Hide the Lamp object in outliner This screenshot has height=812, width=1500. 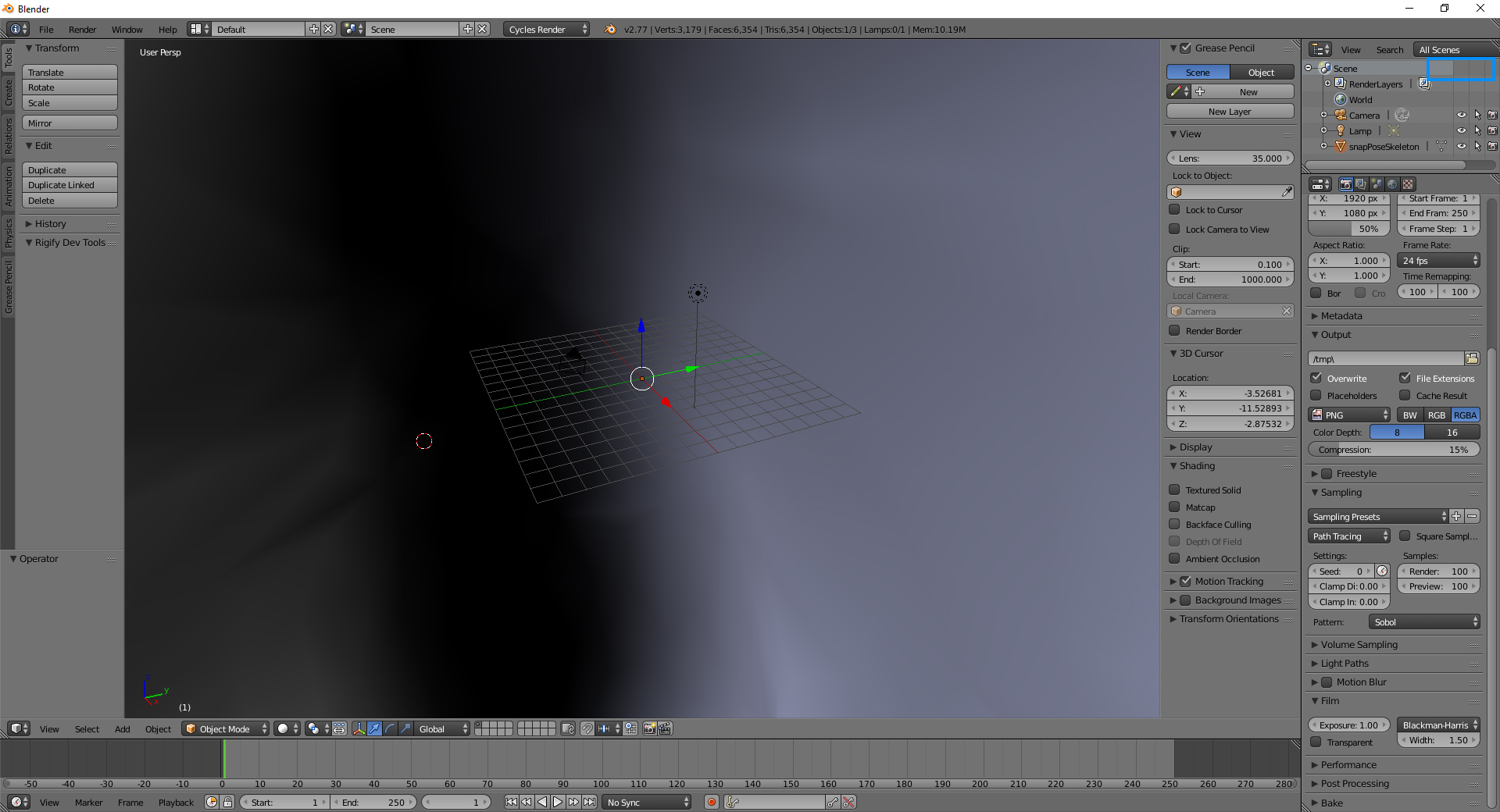pyautogui.click(x=1461, y=130)
